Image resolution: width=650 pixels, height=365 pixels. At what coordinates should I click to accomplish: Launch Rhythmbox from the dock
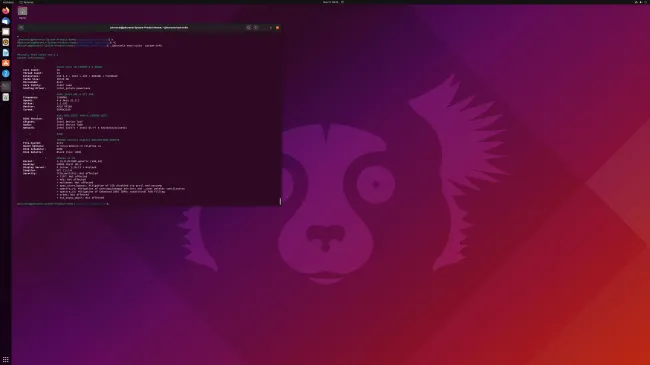[6, 42]
